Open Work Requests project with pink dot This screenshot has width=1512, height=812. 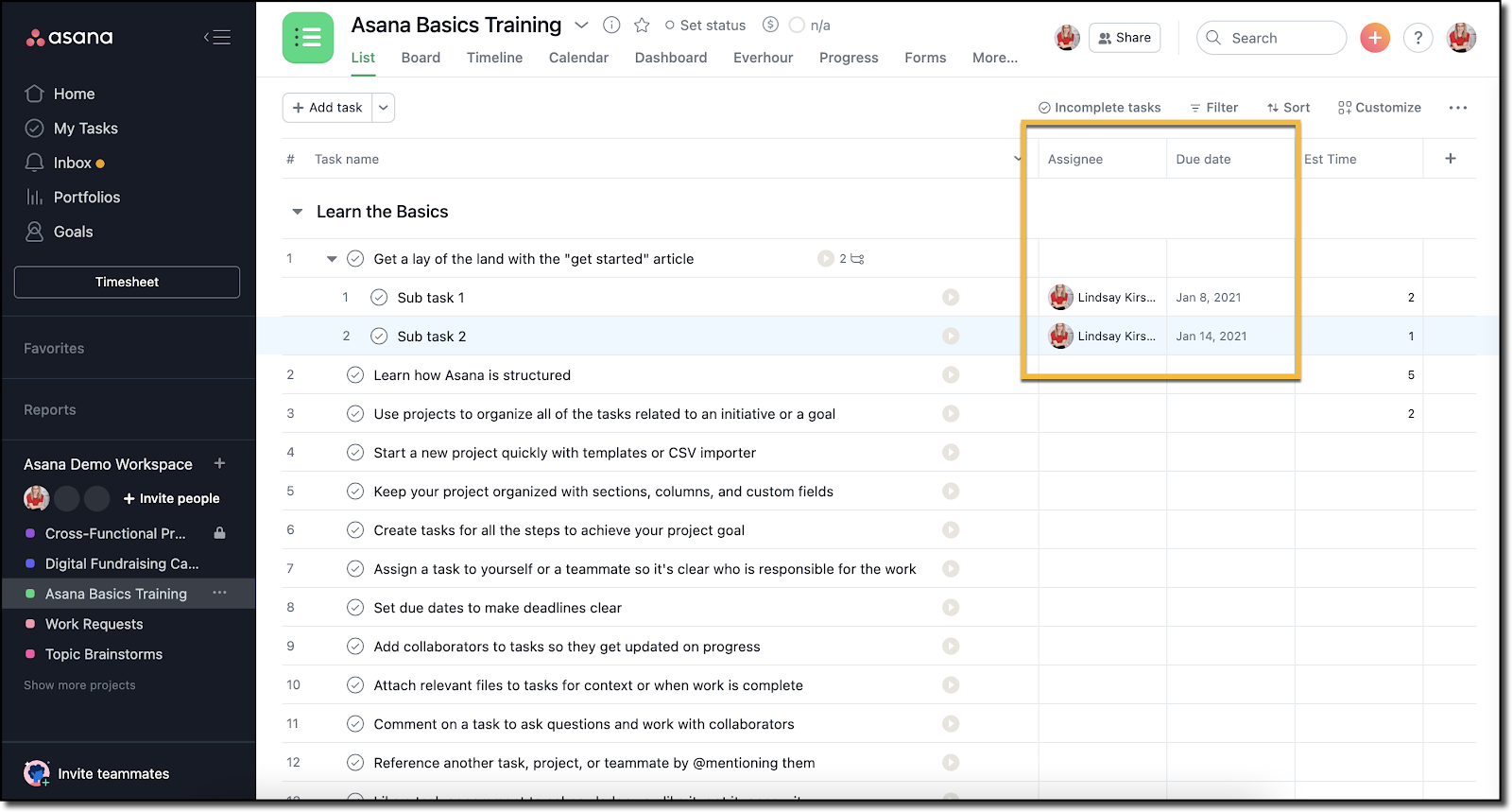pyautogui.click(x=94, y=624)
